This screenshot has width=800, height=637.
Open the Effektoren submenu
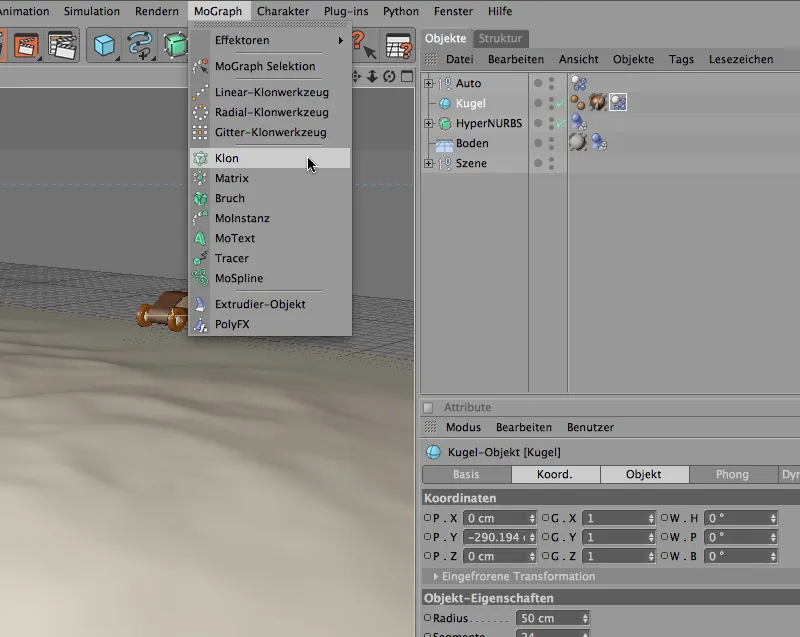coord(269,40)
